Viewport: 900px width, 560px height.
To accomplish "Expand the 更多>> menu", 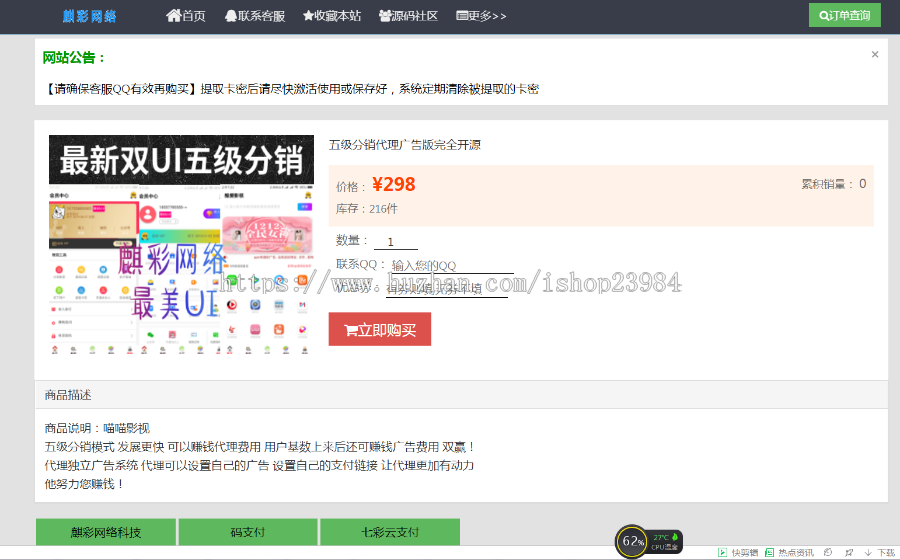I will (481, 16).
